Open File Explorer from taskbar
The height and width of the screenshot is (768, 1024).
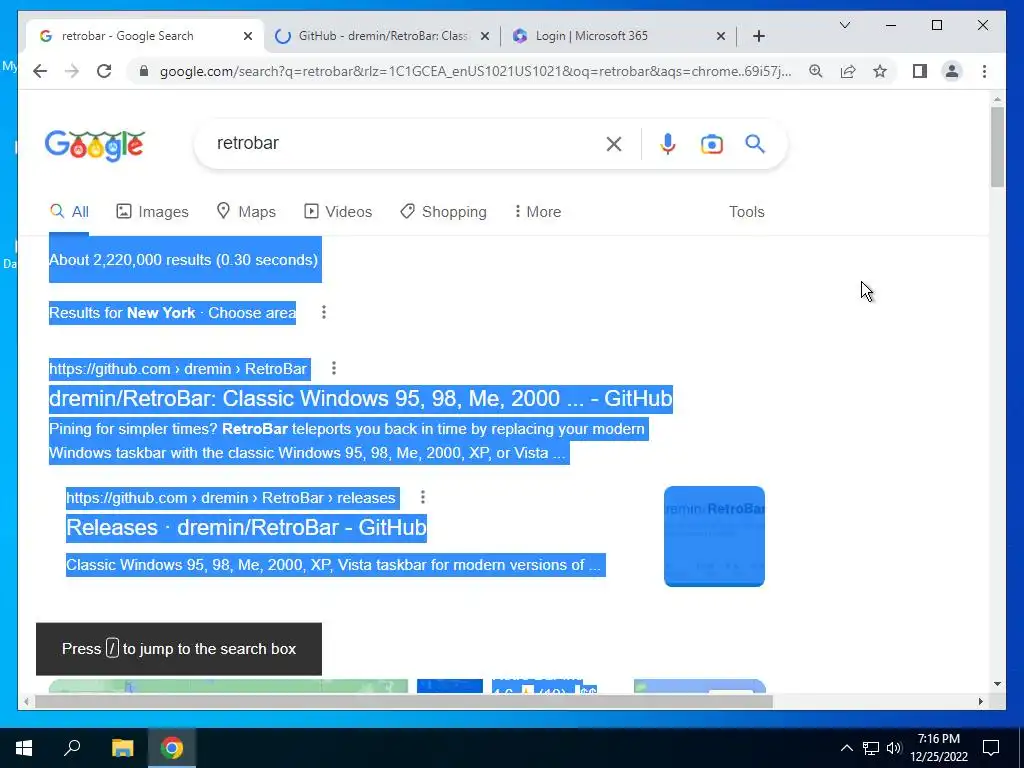click(x=122, y=748)
